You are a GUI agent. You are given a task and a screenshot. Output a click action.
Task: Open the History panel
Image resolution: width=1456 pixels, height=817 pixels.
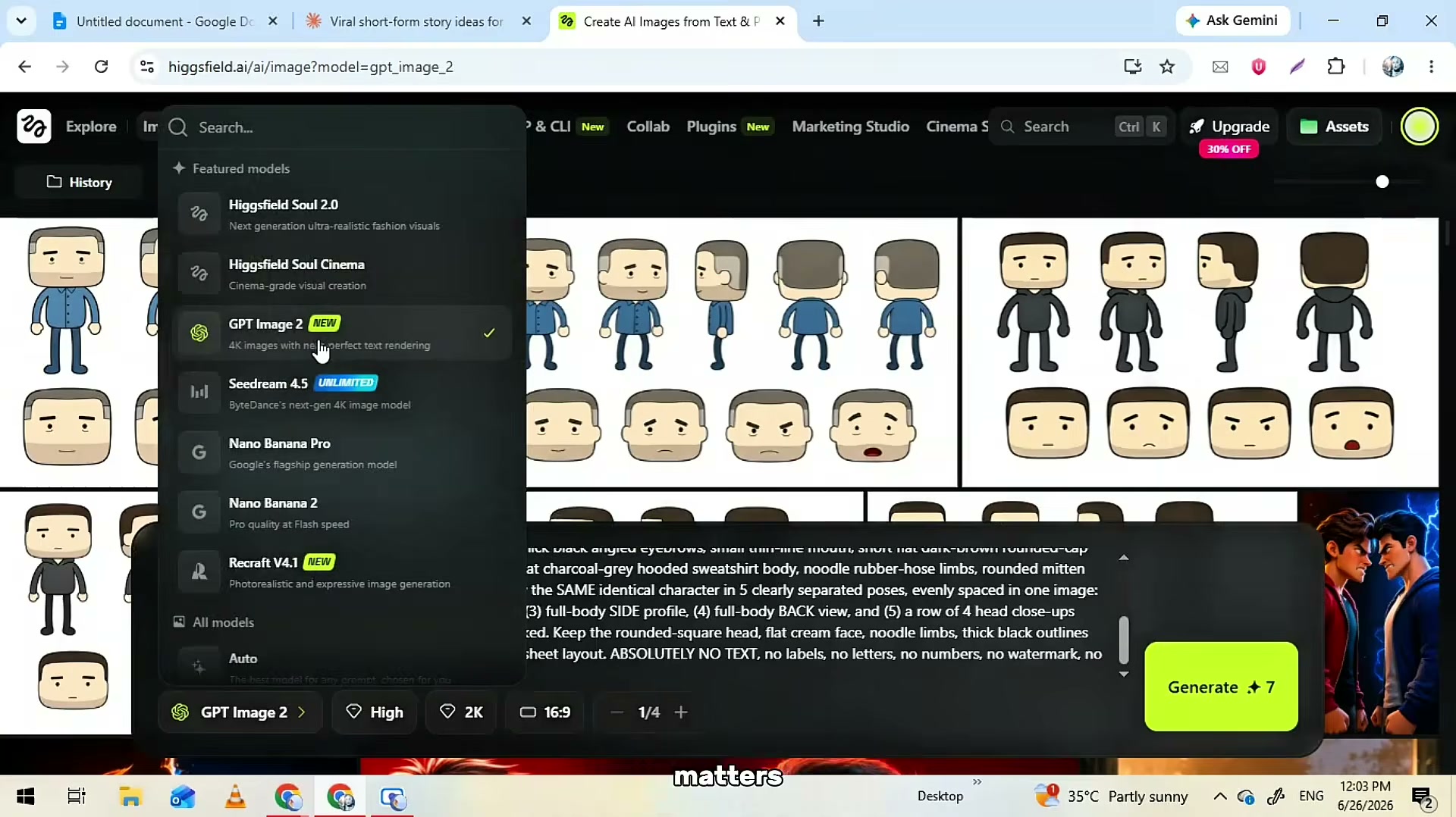click(79, 182)
